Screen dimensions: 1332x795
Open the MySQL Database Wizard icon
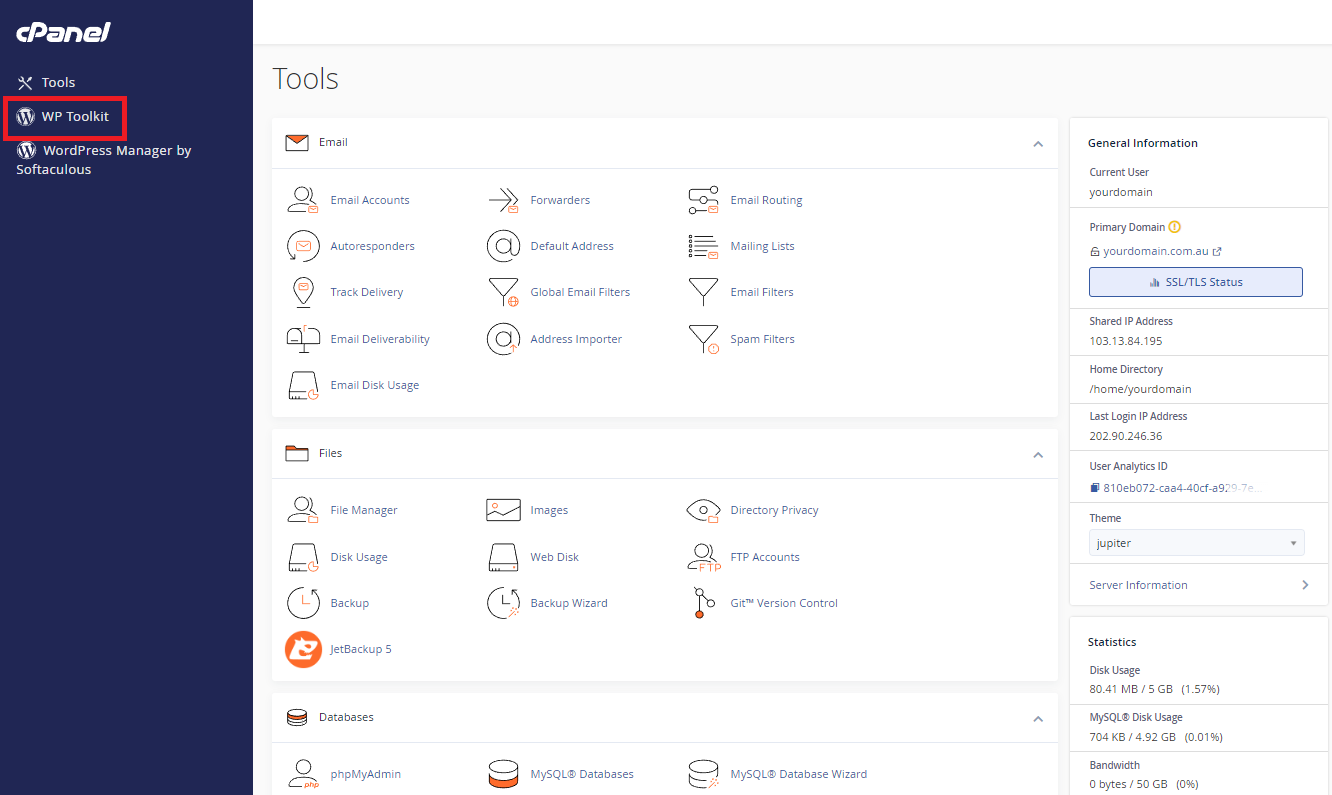[703, 774]
